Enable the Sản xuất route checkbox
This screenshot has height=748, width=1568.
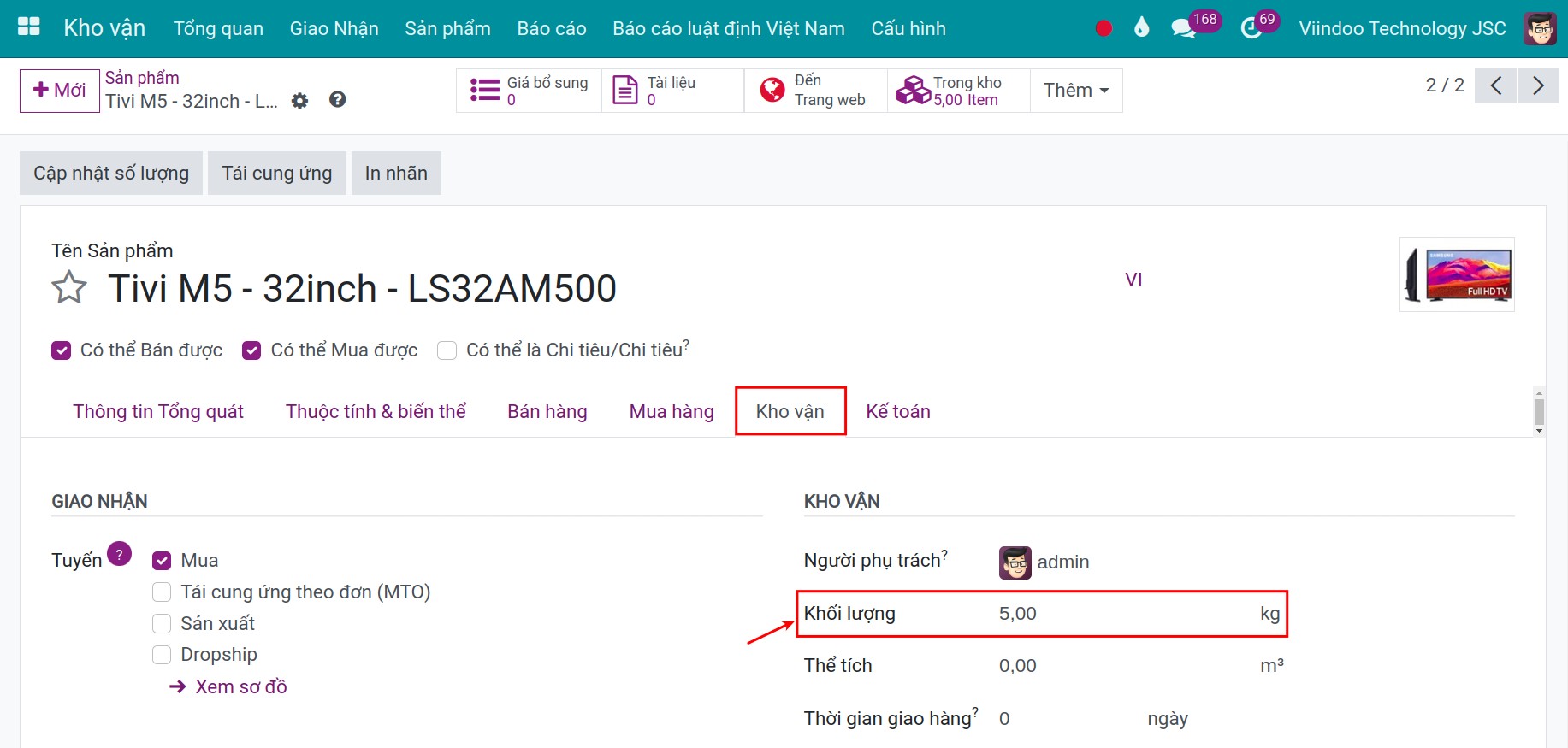162,624
